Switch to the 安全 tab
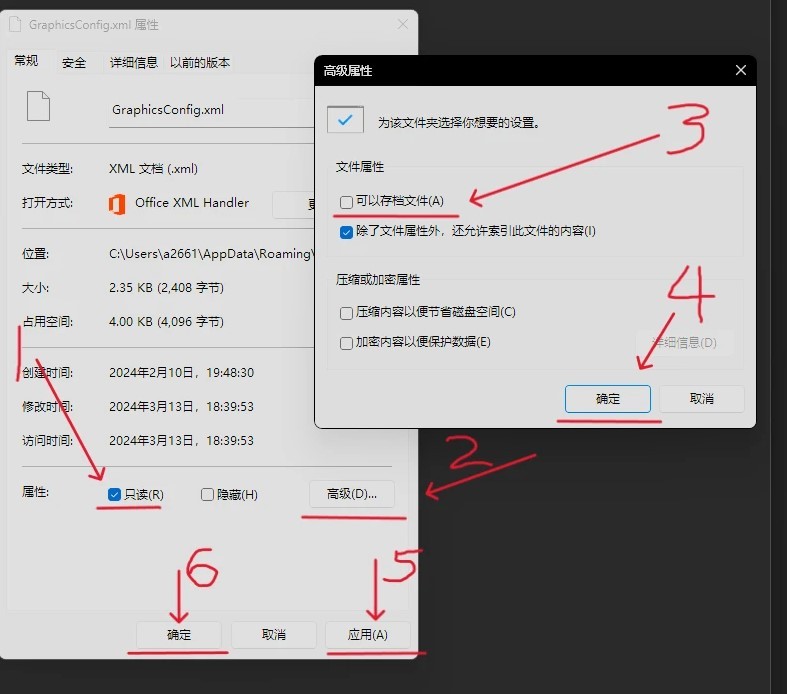 (x=74, y=63)
